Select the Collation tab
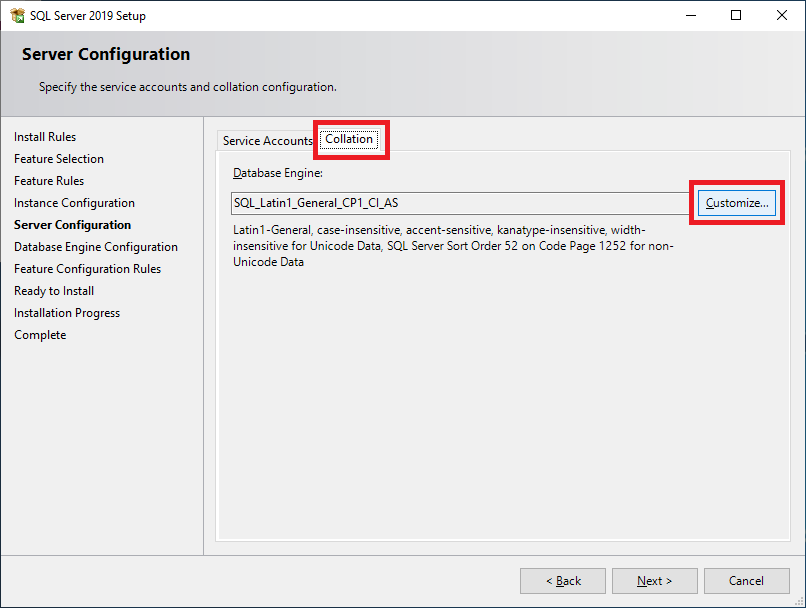806x608 pixels. pyautogui.click(x=349, y=139)
